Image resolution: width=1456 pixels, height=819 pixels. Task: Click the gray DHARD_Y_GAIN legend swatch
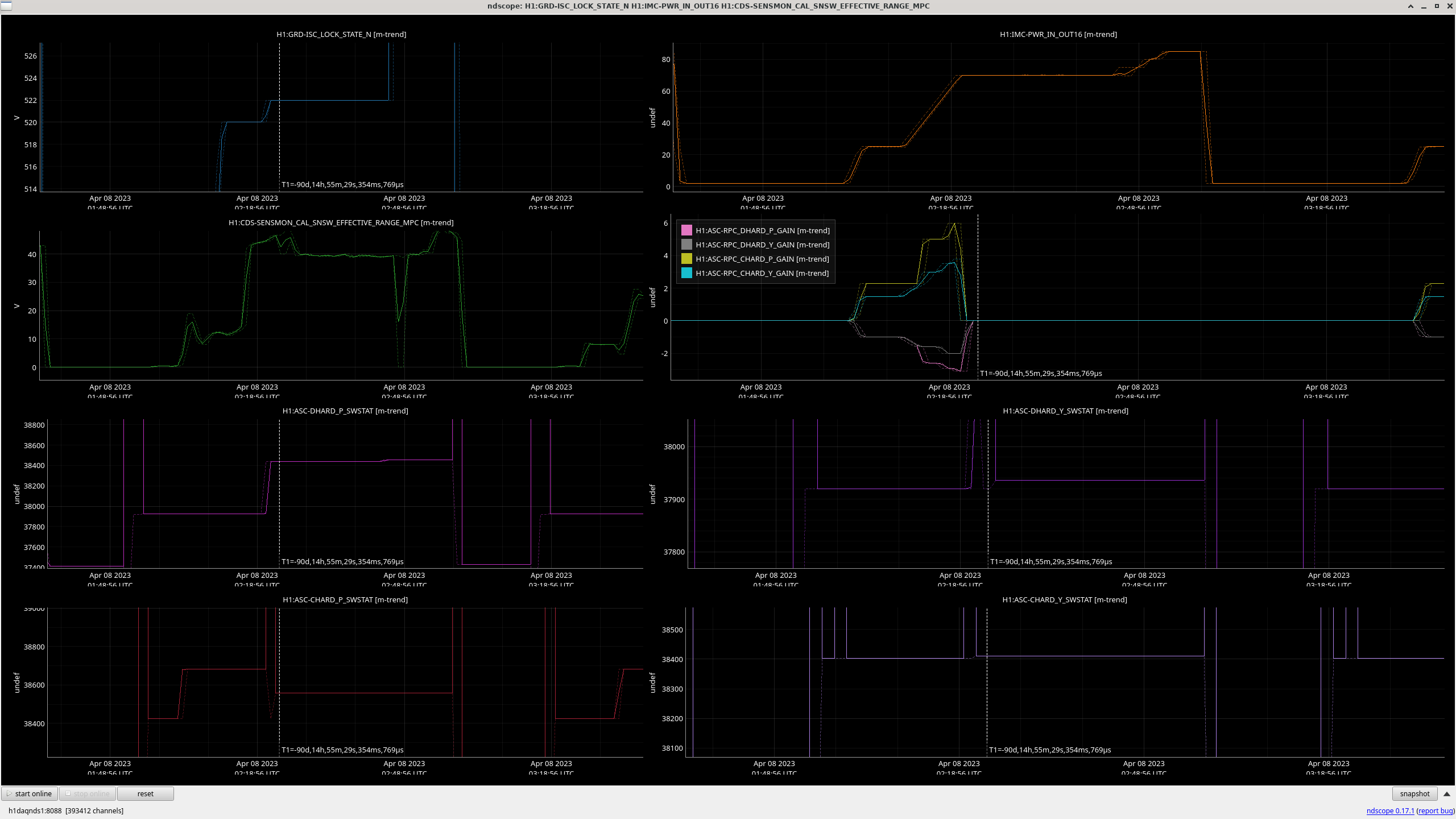click(686, 245)
